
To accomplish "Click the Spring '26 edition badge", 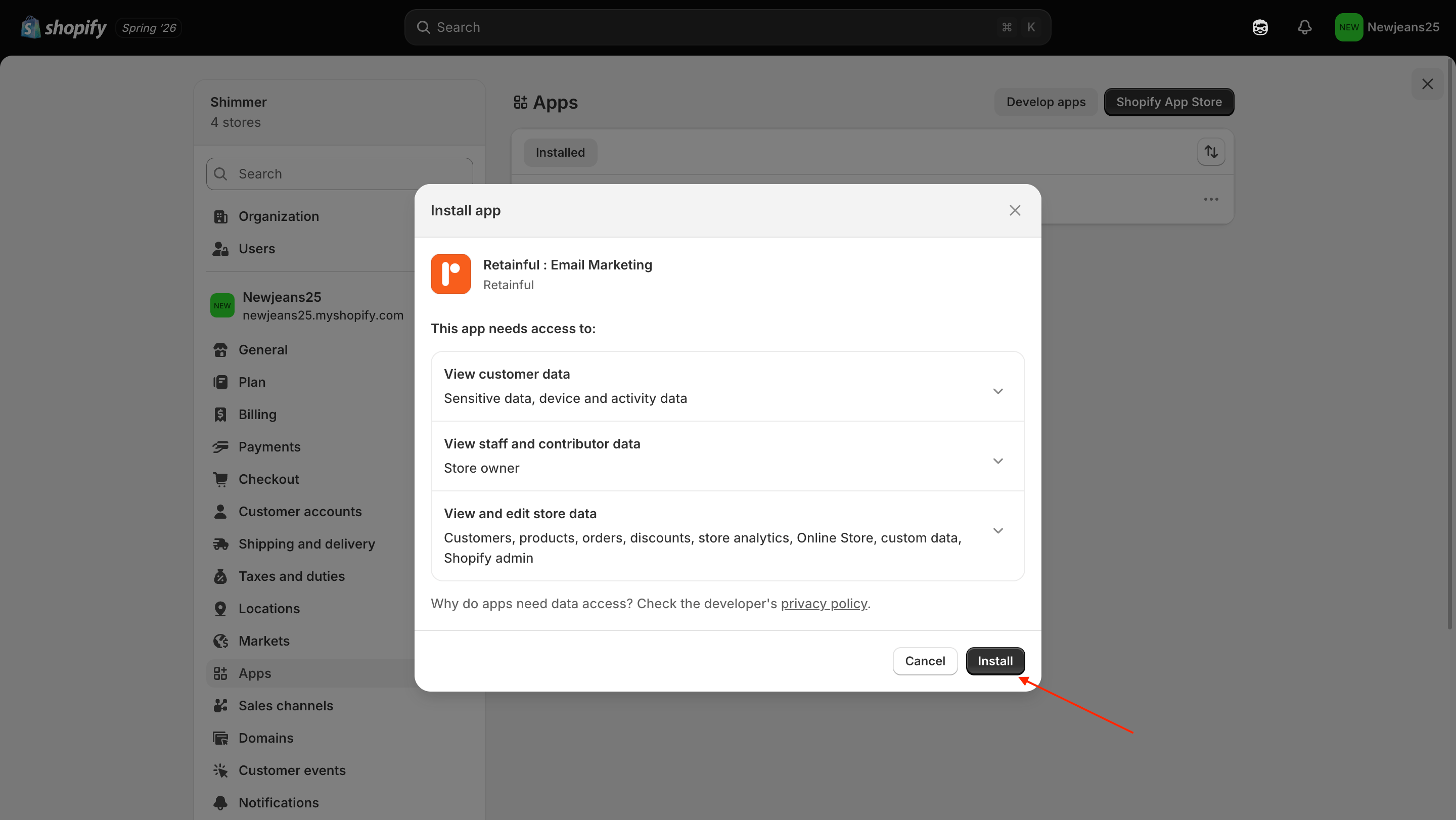I will (149, 28).
